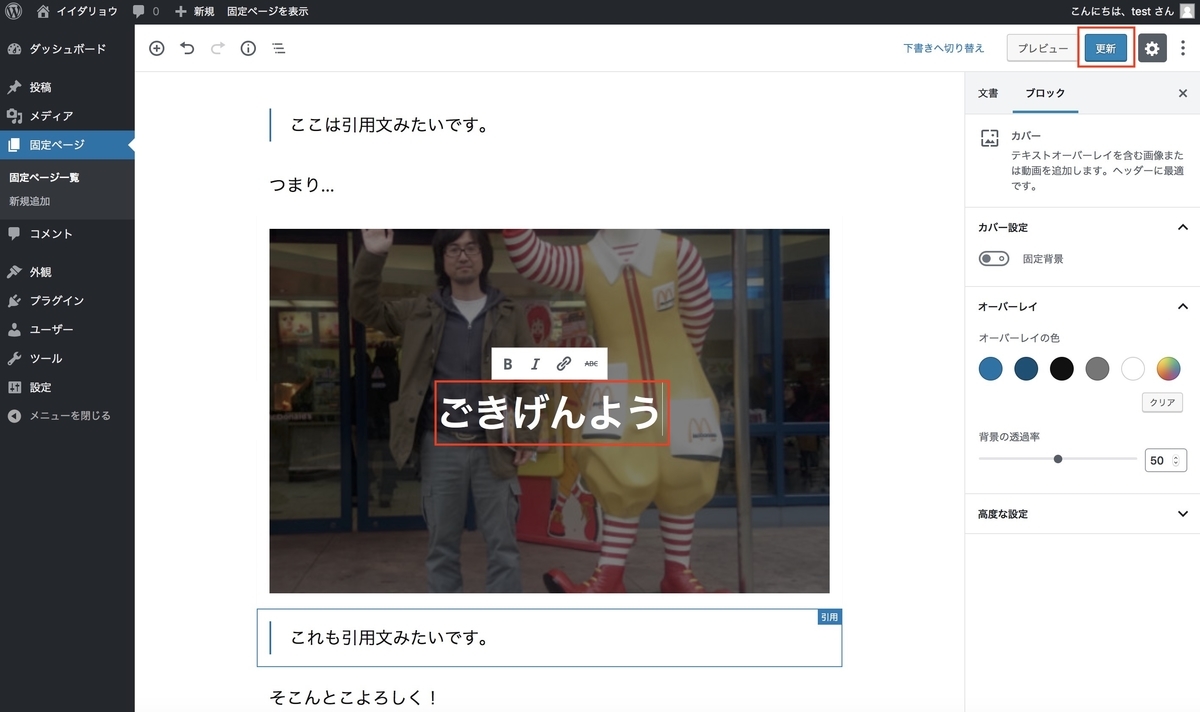Click the つまり... paragraph
This screenshot has height=712, width=1200.
(302, 185)
